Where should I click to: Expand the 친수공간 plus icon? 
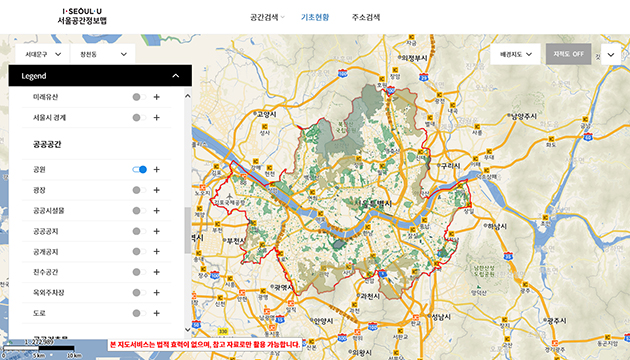157,272
